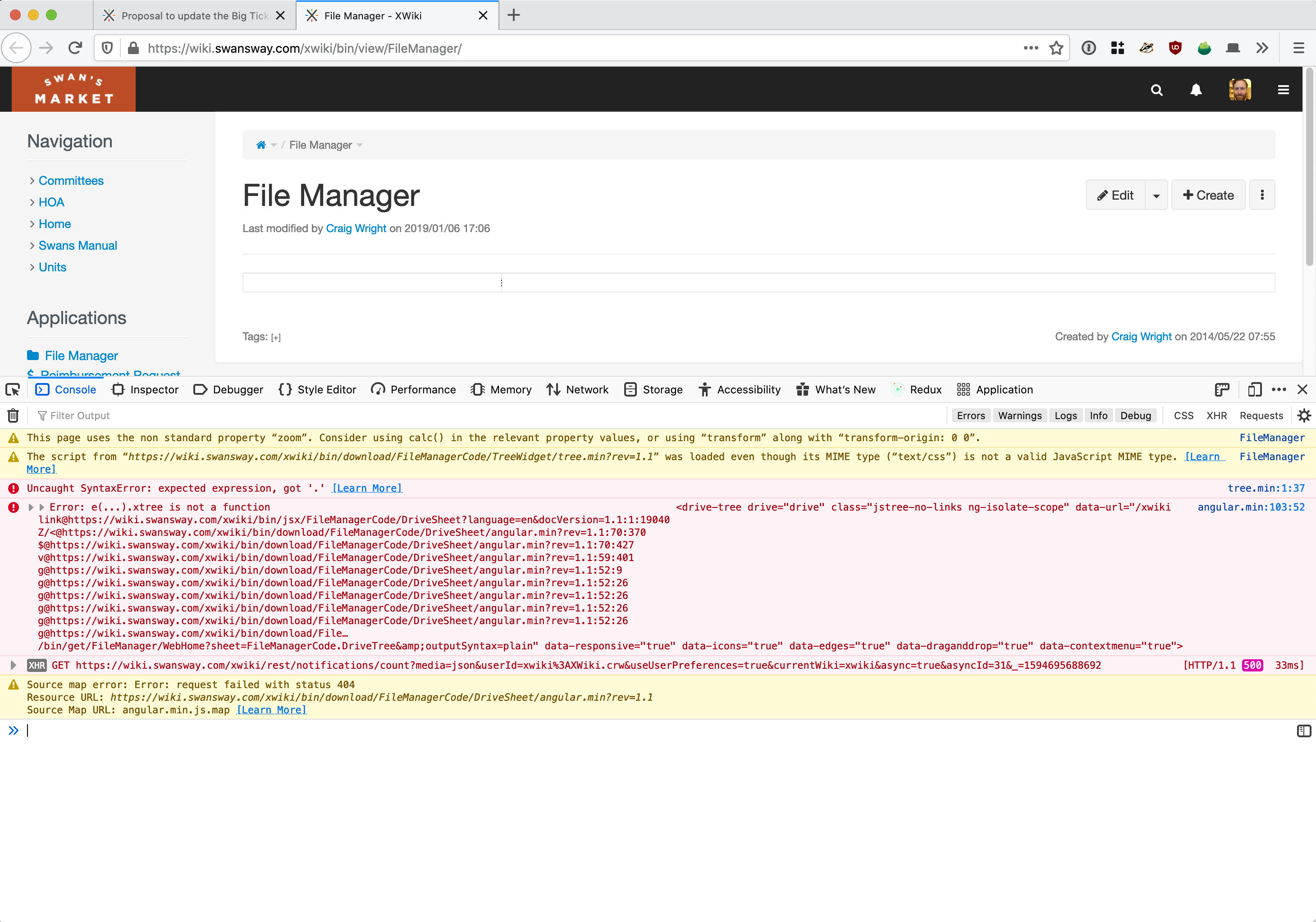Image resolution: width=1316 pixels, height=922 pixels.
Task: Toggle the Errors filter
Action: click(971, 415)
